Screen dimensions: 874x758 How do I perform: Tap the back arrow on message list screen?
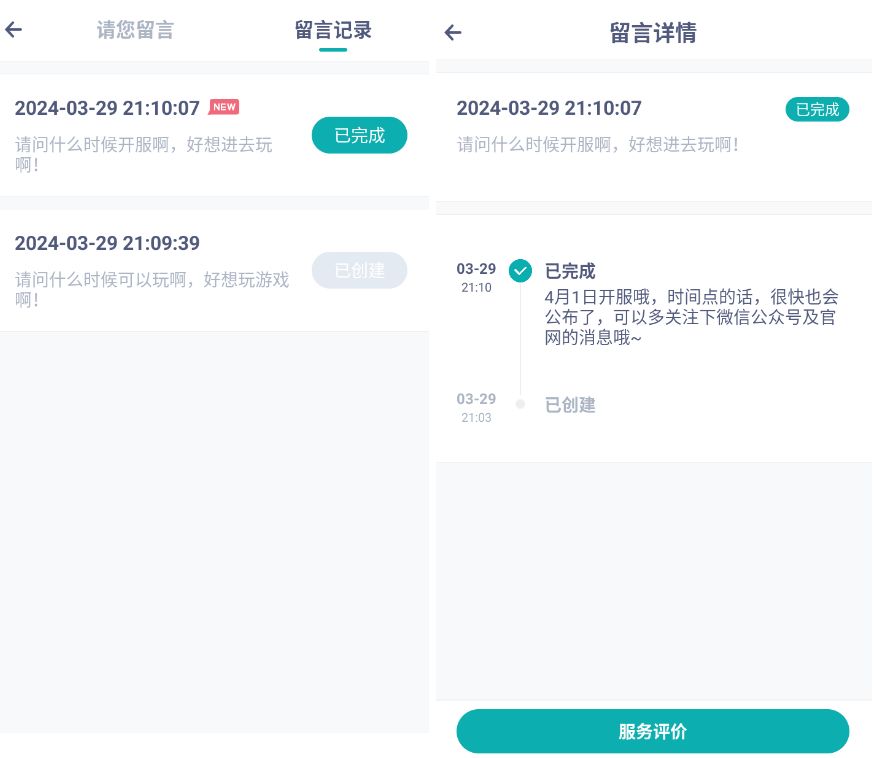pos(14,30)
